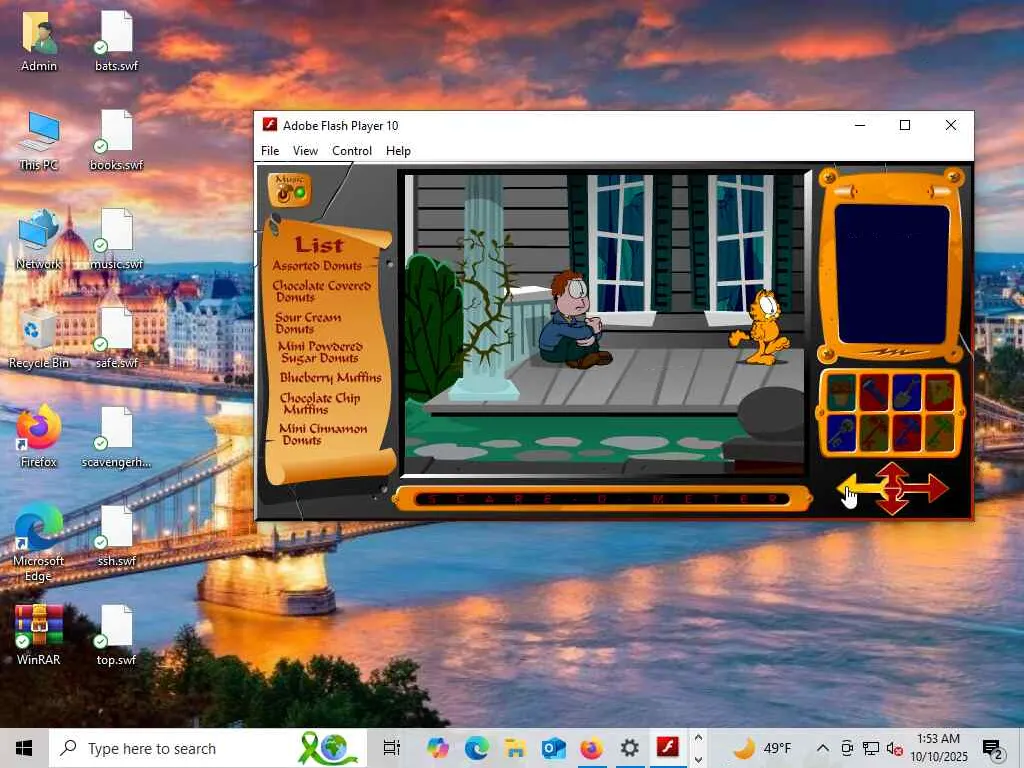Click the Flash Player taskbar button
The height and width of the screenshot is (768, 1024).
click(667, 748)
